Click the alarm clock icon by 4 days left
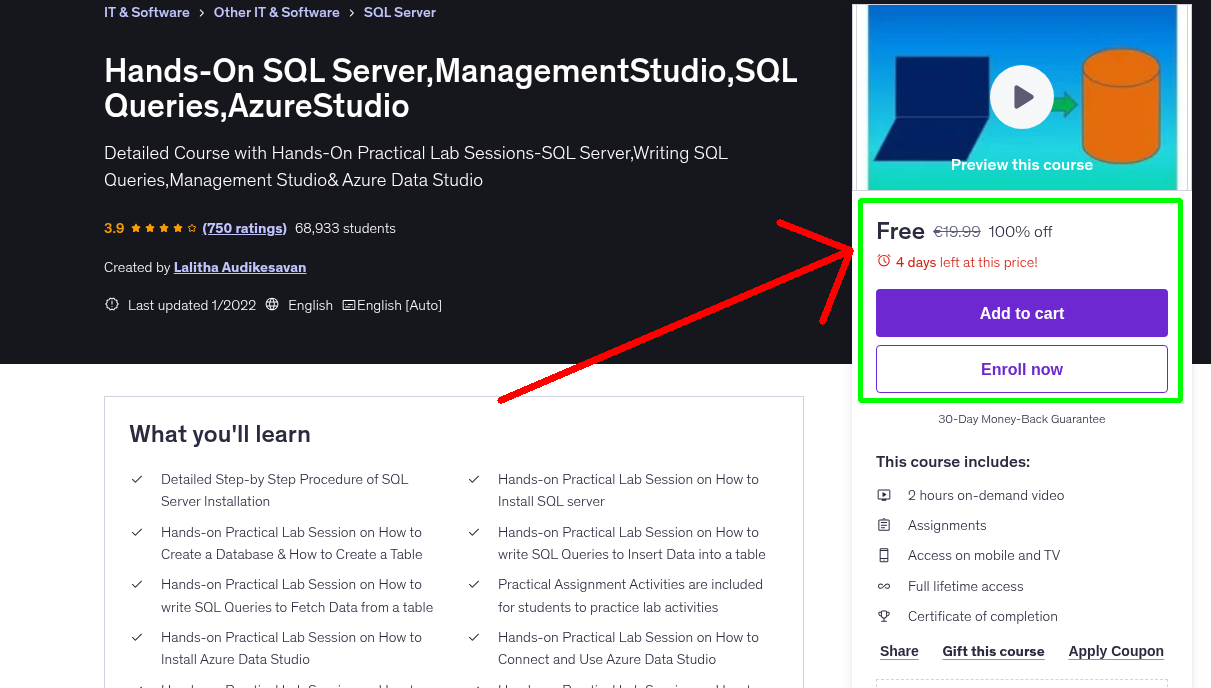Image resolution: width=1211 pixels, height=688 pixels. (x=884, y=261)
